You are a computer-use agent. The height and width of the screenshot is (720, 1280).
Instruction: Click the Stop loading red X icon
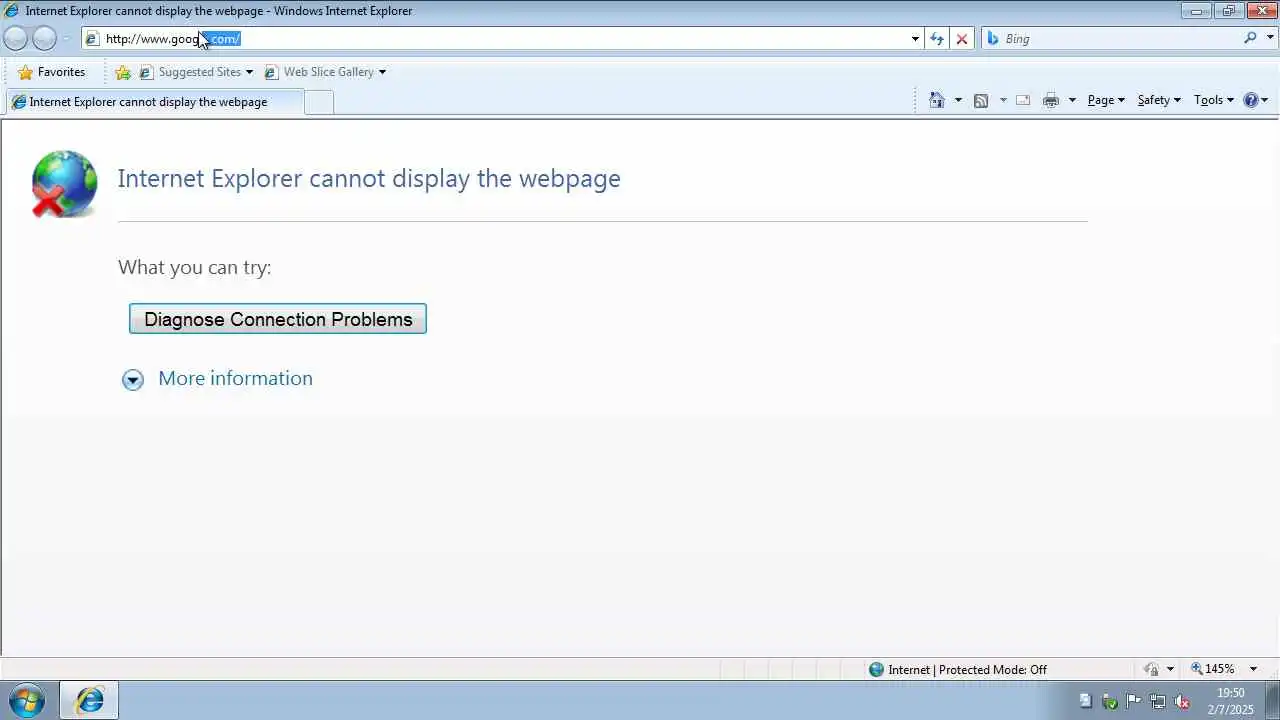(962, 39)
